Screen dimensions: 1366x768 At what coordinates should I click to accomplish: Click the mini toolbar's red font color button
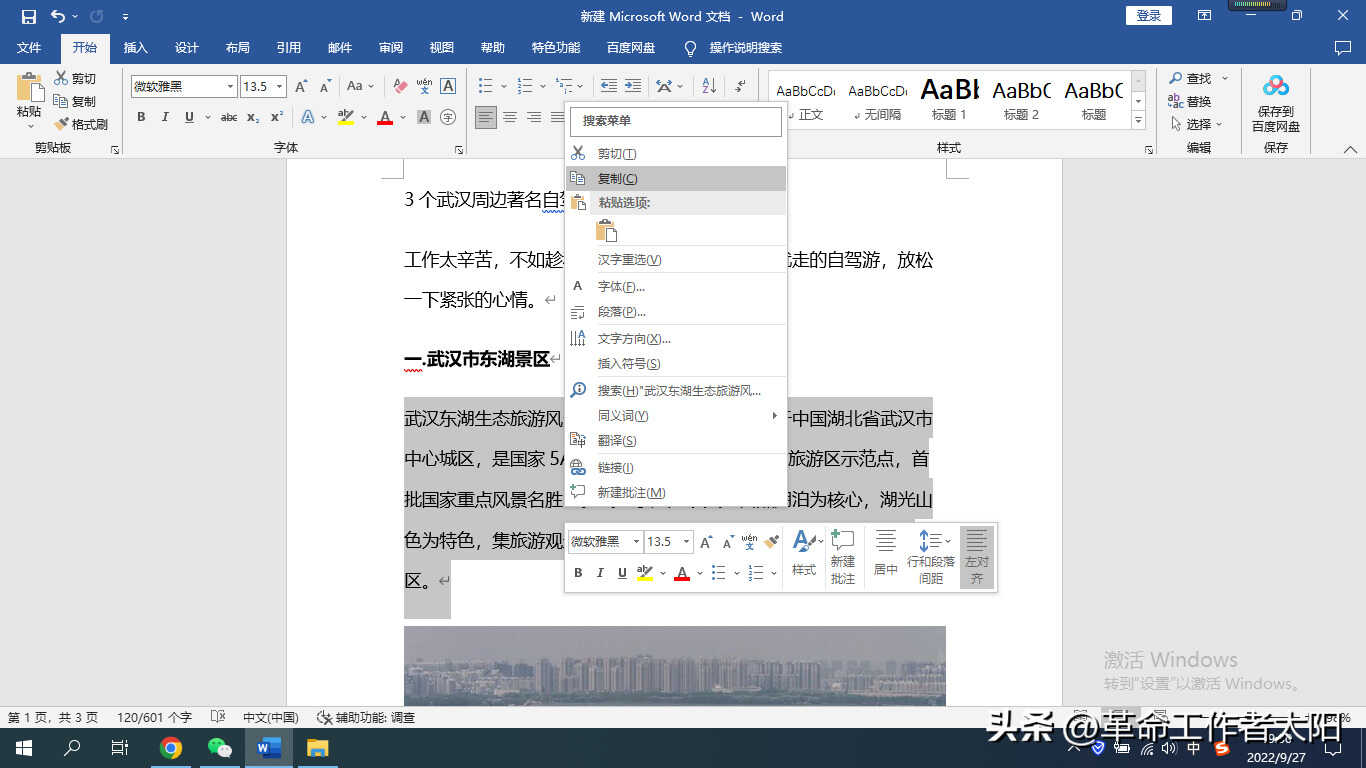point(682,573)
